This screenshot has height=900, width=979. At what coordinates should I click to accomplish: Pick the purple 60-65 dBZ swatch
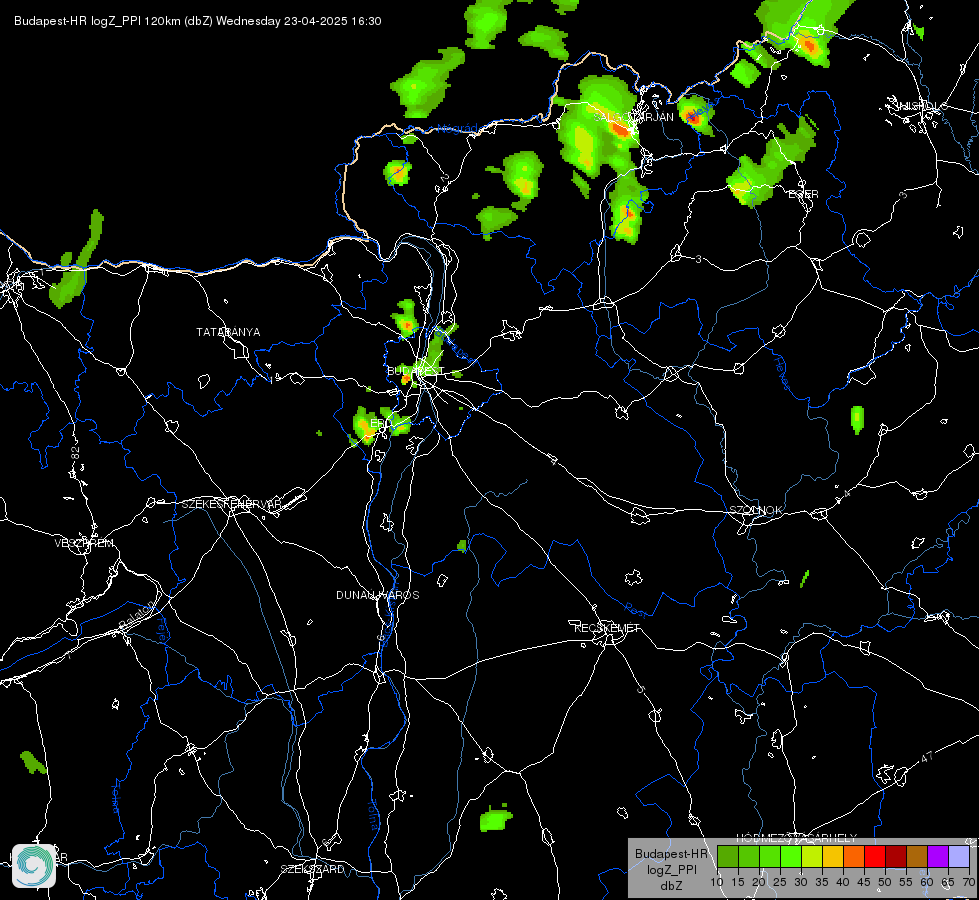click(938, 856)
